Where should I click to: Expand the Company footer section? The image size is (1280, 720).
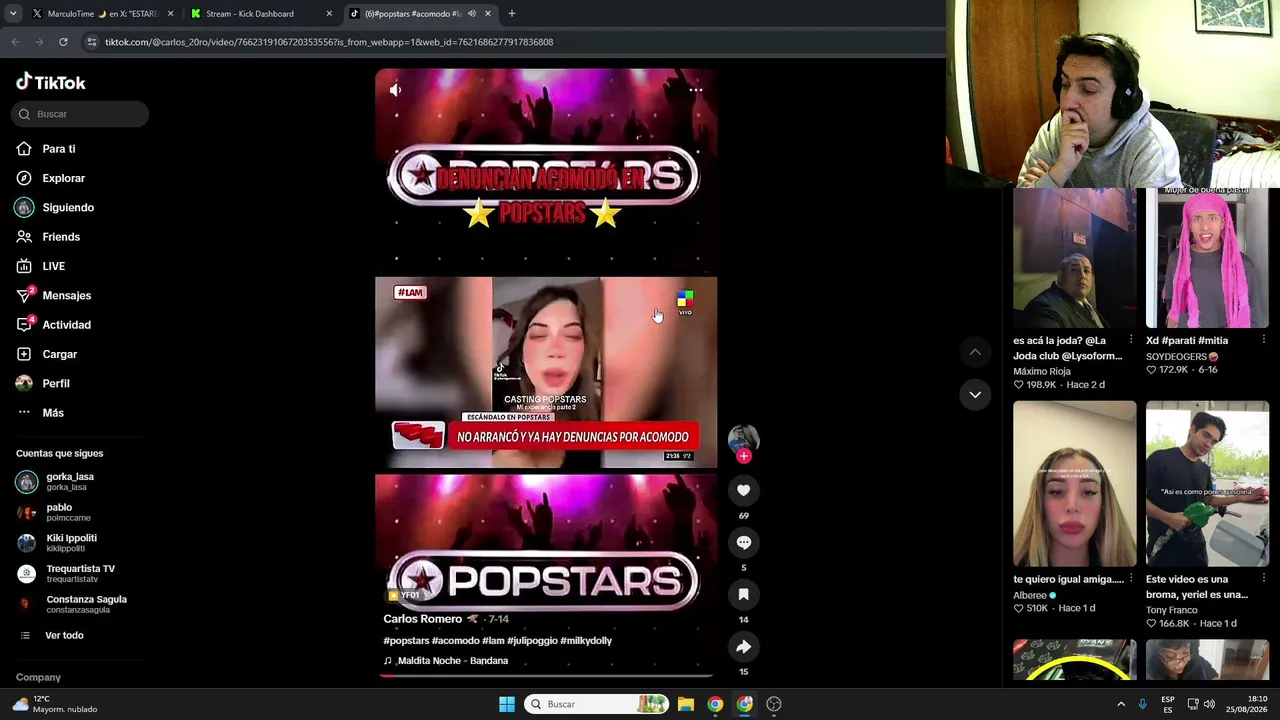coord(38,677)
